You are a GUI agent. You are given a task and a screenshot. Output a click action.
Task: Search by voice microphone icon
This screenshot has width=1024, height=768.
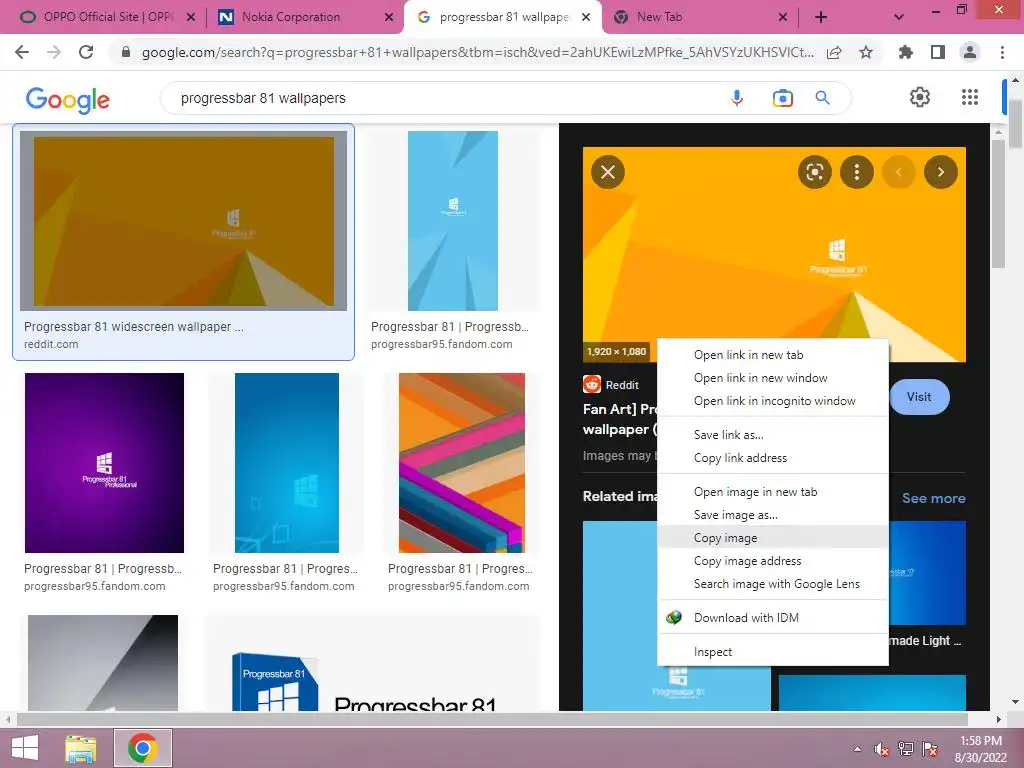point(737,98)
